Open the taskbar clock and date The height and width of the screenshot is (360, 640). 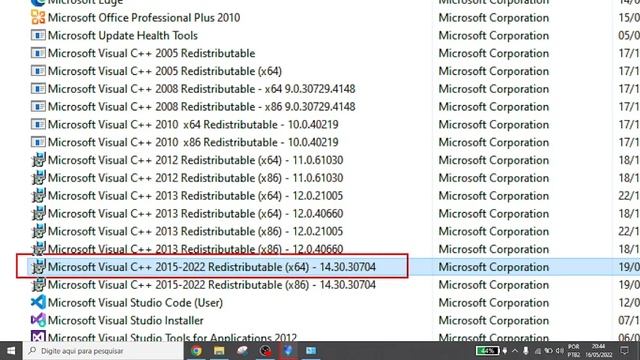(599, 351)
